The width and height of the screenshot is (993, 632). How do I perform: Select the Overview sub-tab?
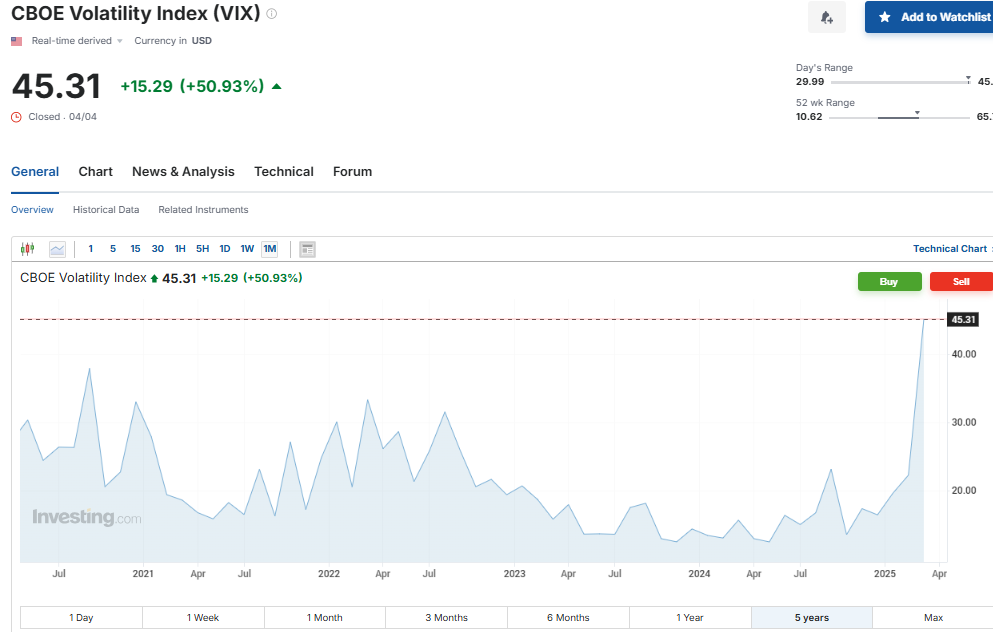pos(32,210)
